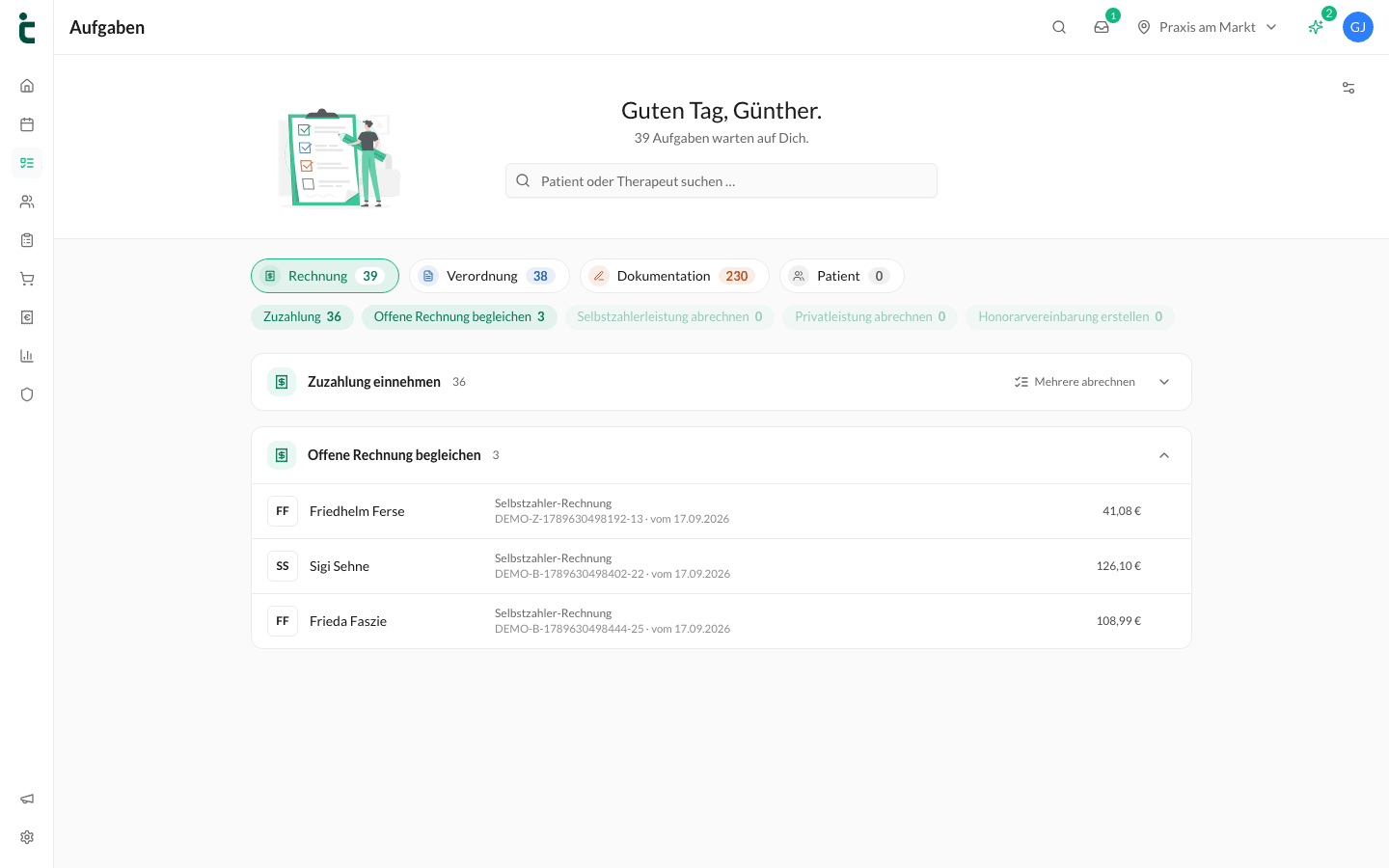Click the Patient oder Therapeut search field
The width and height of the screenshot is (1389, 868).
click(x=722, y=180)
